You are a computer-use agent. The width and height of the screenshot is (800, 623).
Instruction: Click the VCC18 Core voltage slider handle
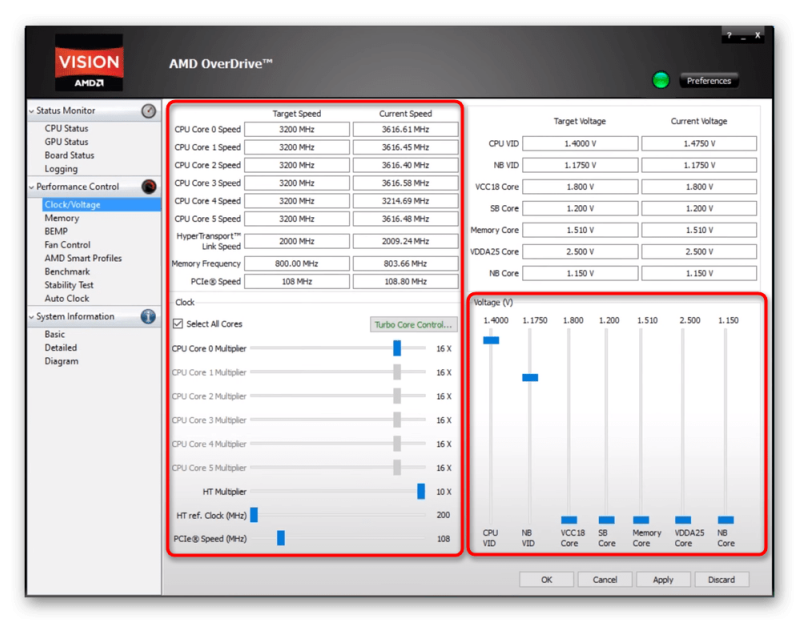point(569,520)
